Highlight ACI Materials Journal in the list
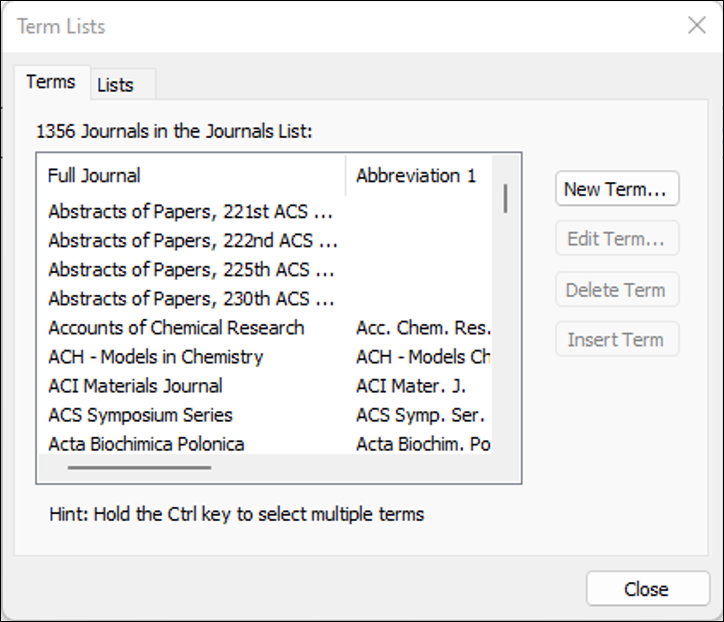The height and width of the screenshot is (622, 724). point(135,386)
